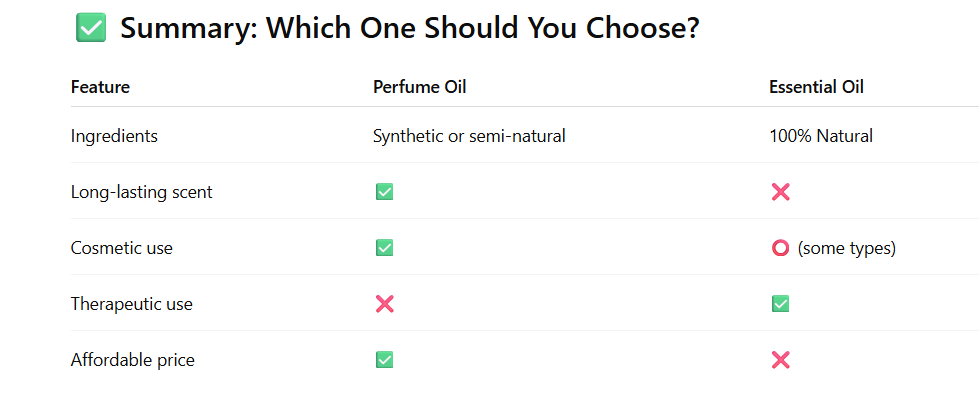Click the green checkmark icon in the heading

(x=91, y=29)
